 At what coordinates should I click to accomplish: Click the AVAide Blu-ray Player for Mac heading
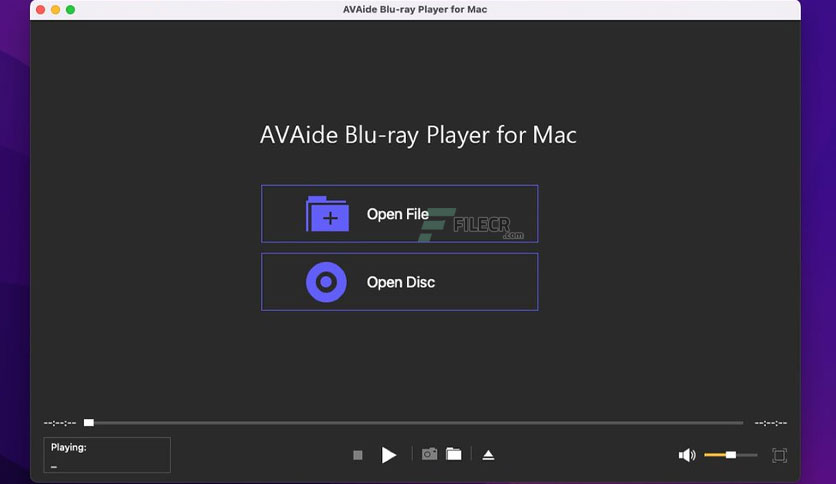click(x=418, y=135)
